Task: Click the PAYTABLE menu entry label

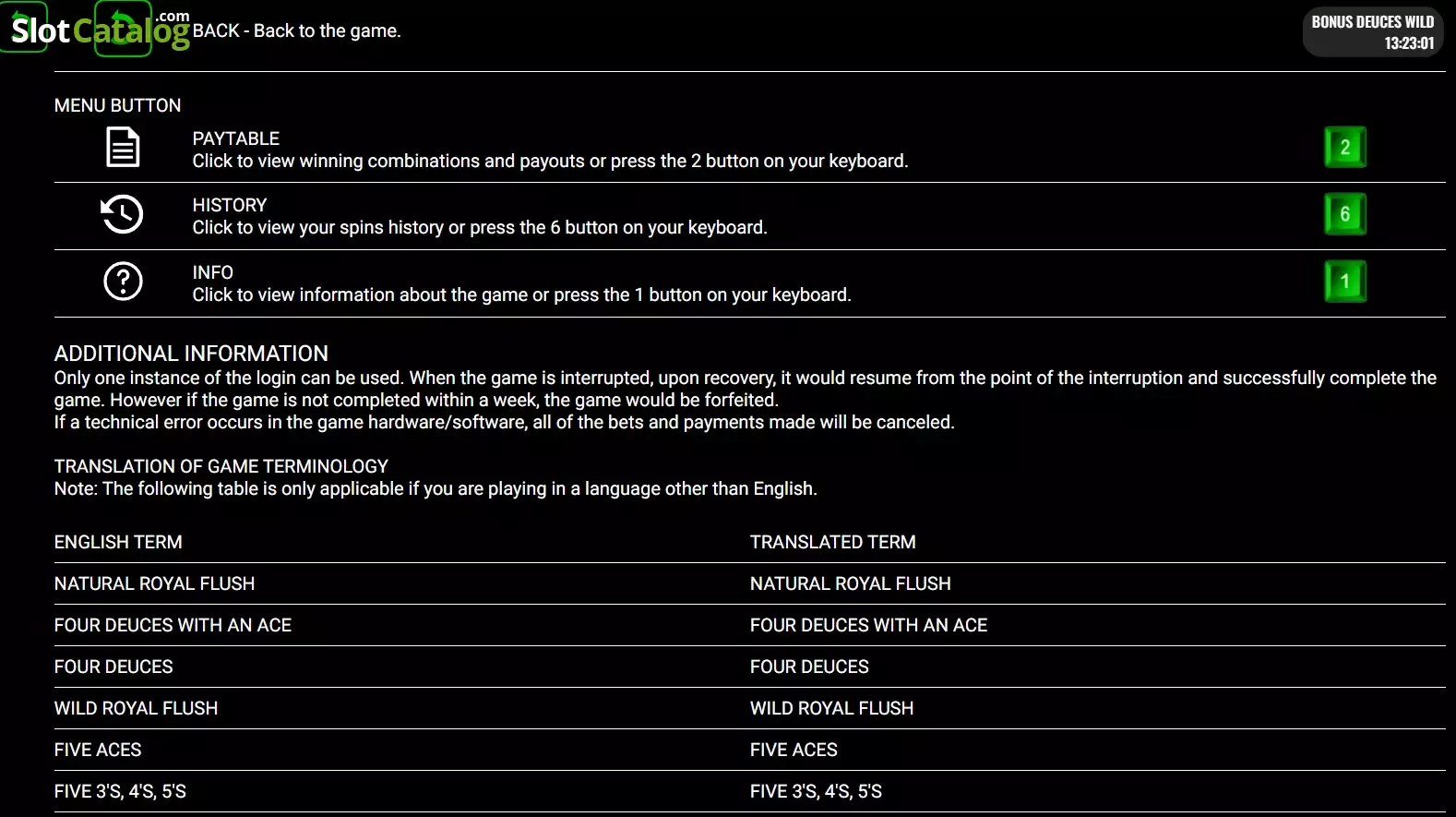Action: point(235,138)
